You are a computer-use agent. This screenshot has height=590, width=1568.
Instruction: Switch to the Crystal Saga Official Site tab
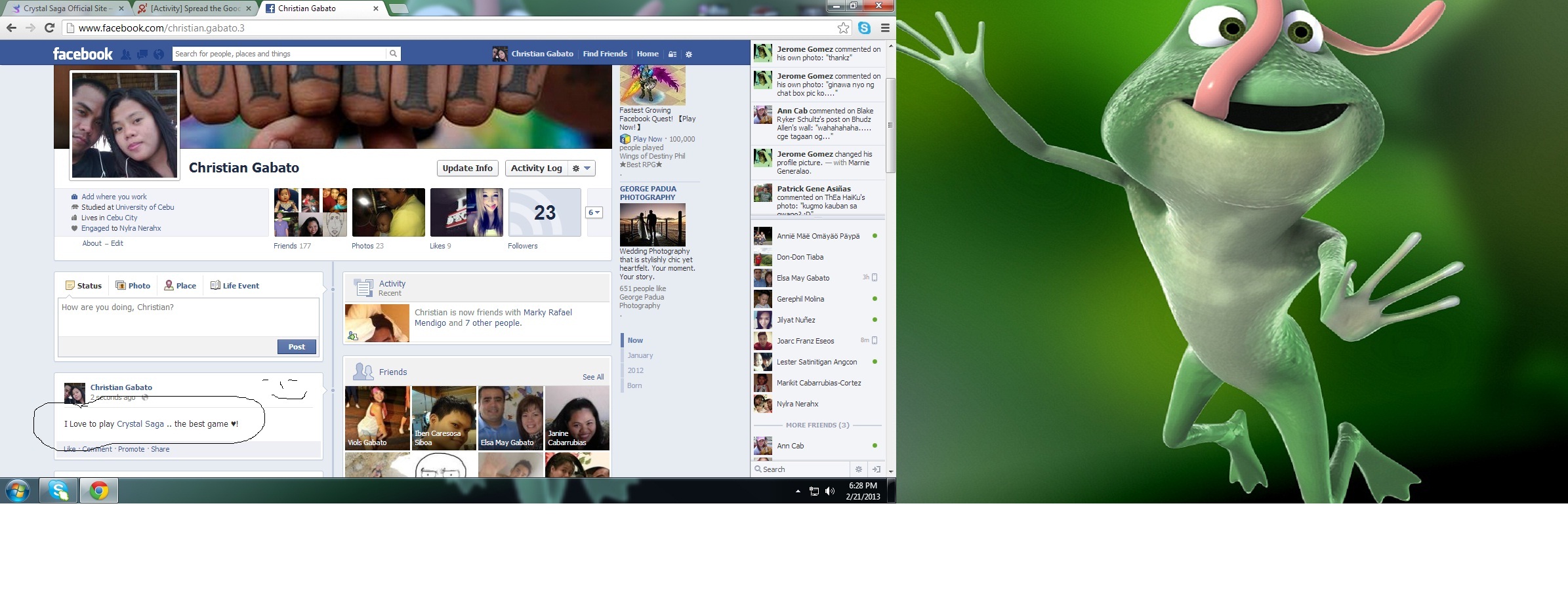66,9
